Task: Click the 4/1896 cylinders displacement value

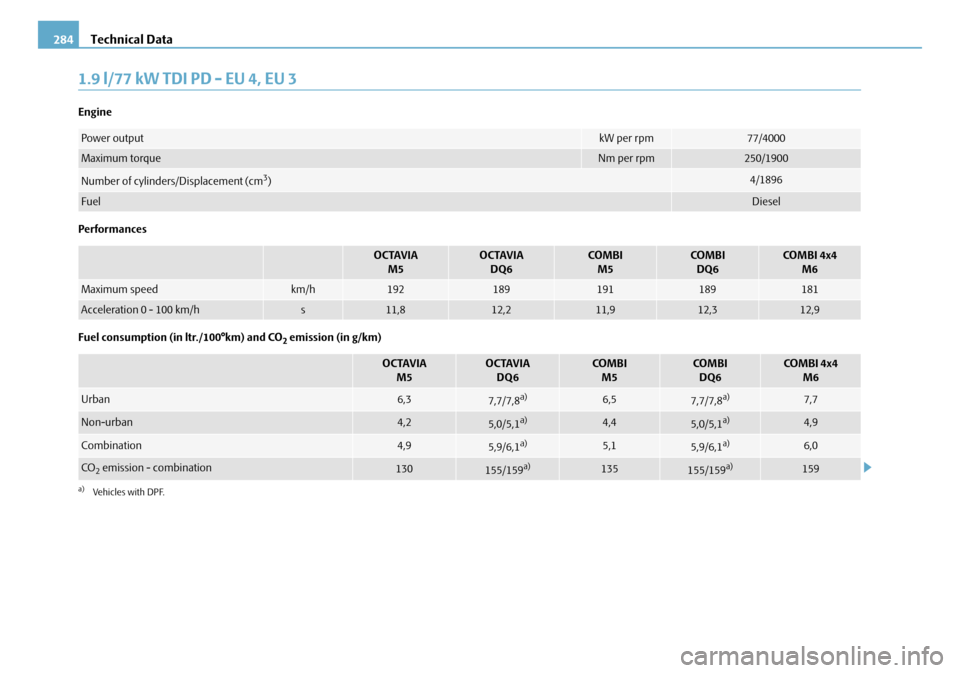Action: pyautogui.click(x=765, y=180)
